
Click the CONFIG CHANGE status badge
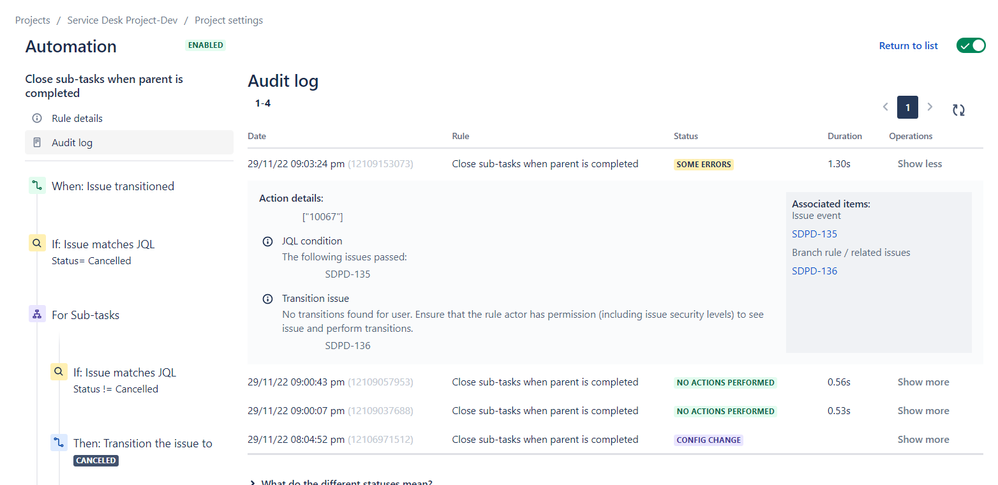click(x=708, y=440)
